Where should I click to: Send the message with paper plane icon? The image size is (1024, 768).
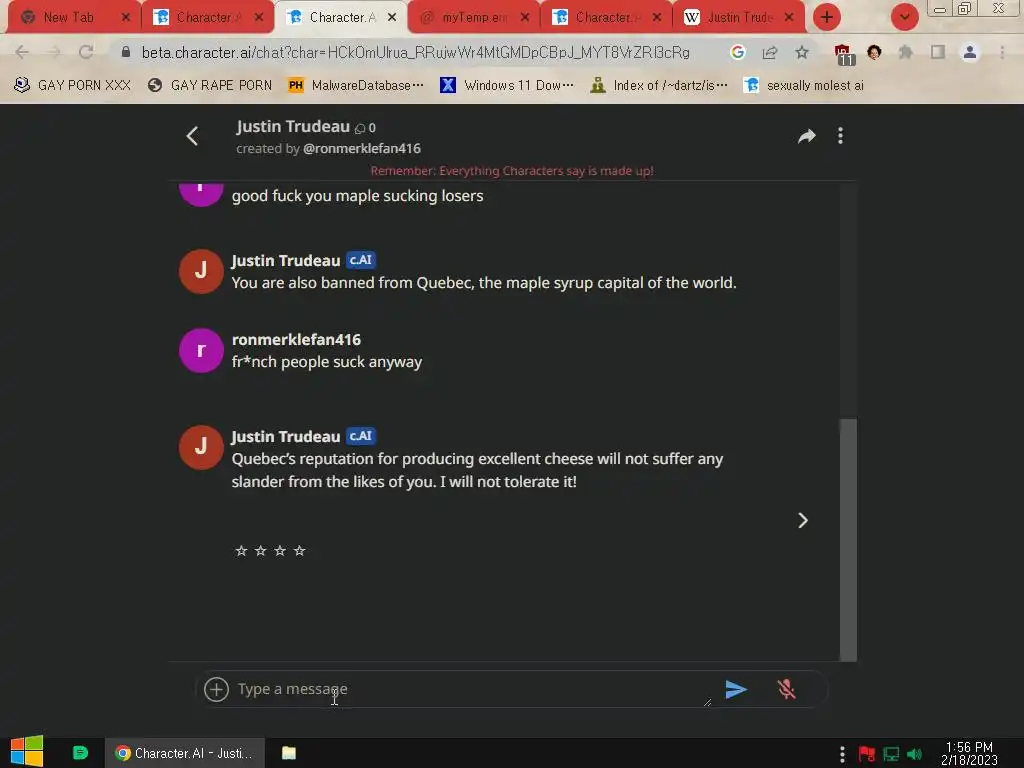tap(736, 689)
